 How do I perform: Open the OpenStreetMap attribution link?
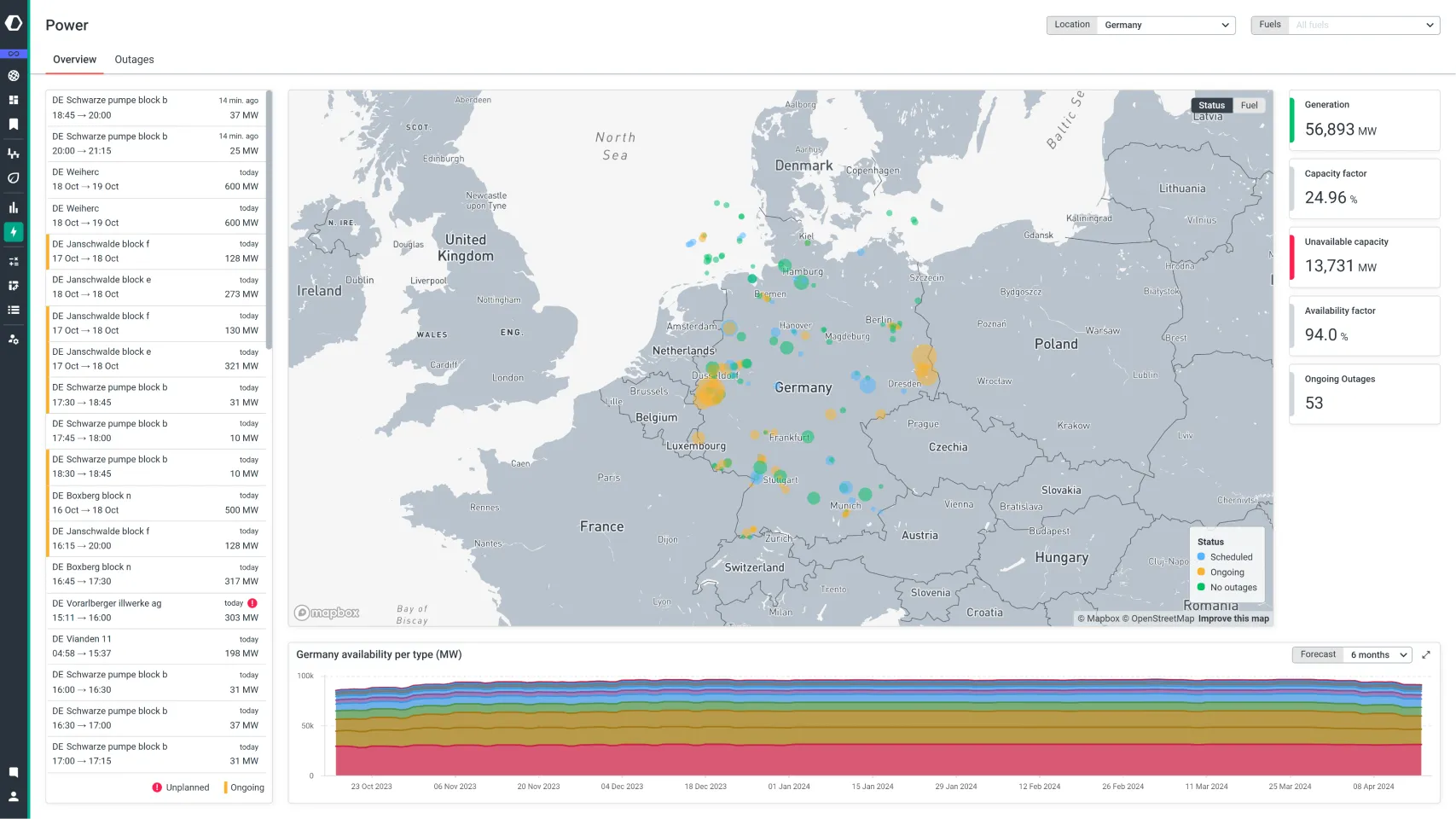(x=1162, y=619)
